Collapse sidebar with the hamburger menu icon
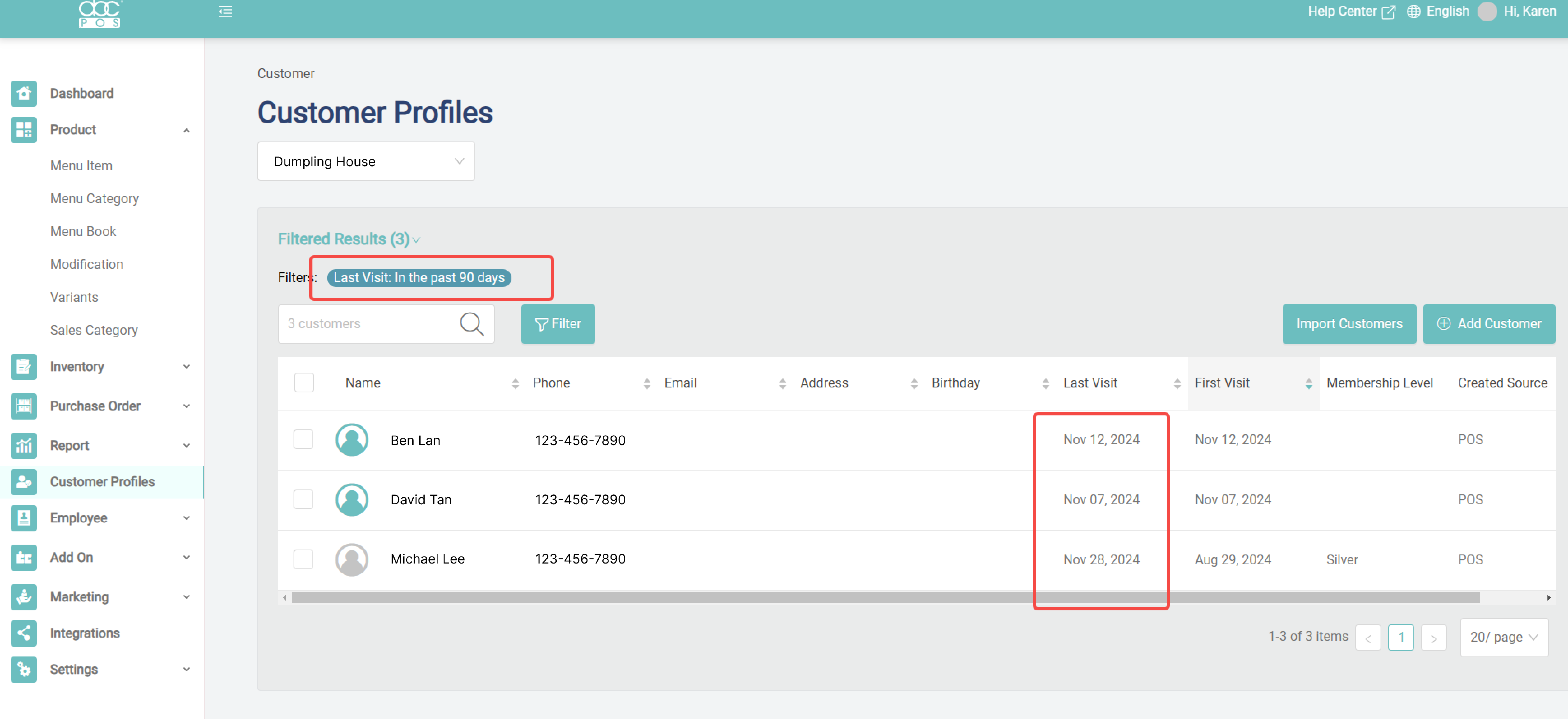Viewport: 1568px width, 719px height. (225, 12)
